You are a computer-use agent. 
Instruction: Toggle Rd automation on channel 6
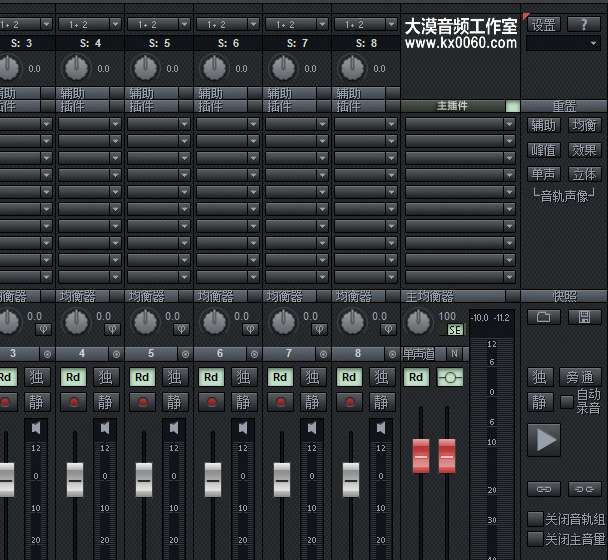click(x=212, y=377)
